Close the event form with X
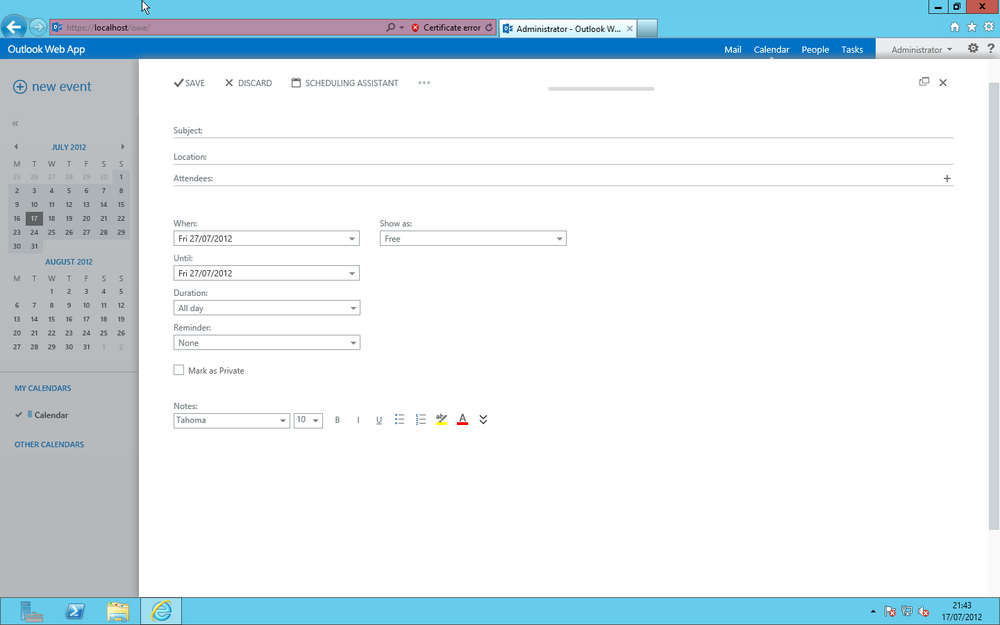 pos(943,82)
